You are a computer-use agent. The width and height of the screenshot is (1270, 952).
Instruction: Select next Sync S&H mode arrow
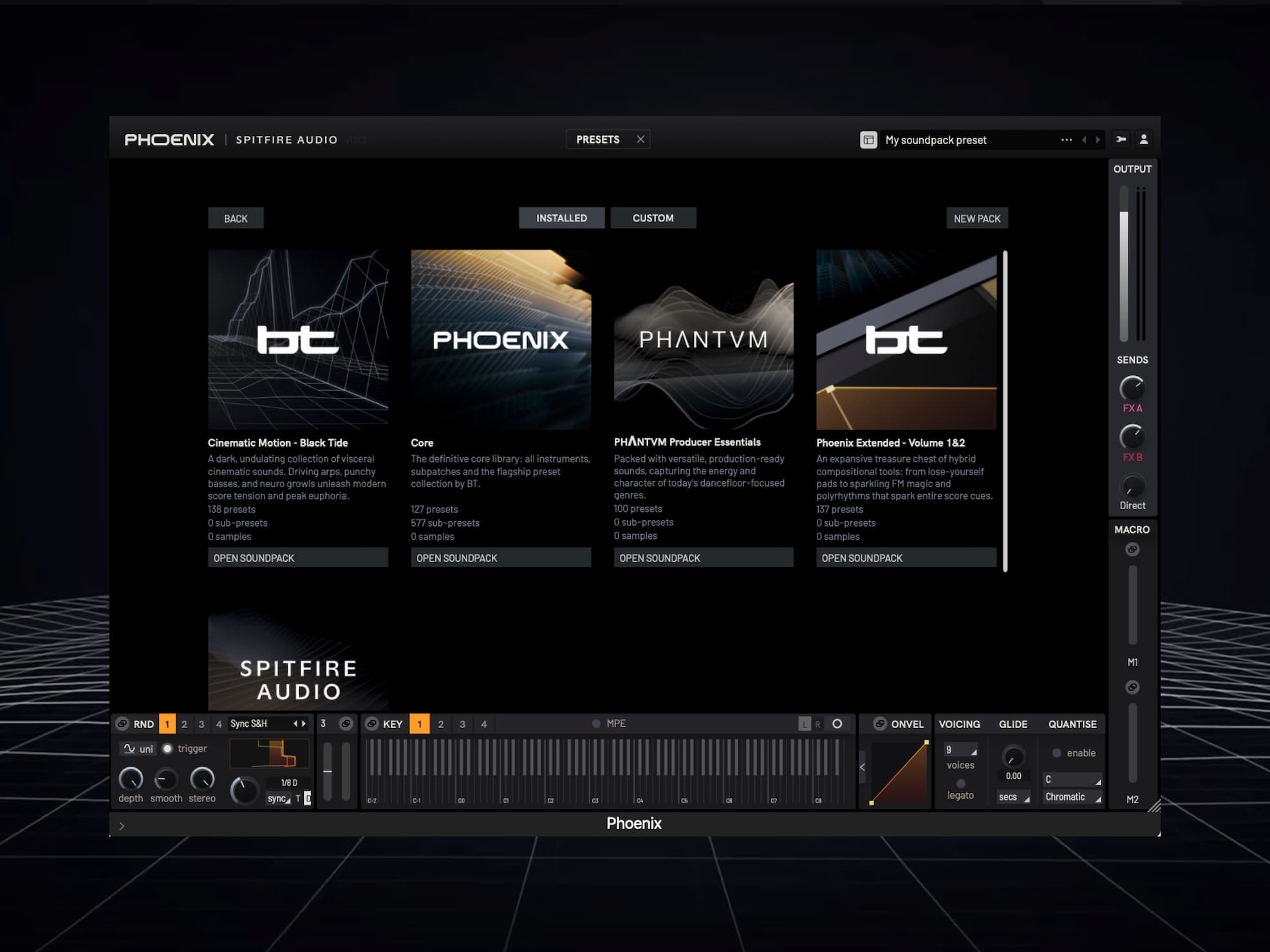[304, 723]
